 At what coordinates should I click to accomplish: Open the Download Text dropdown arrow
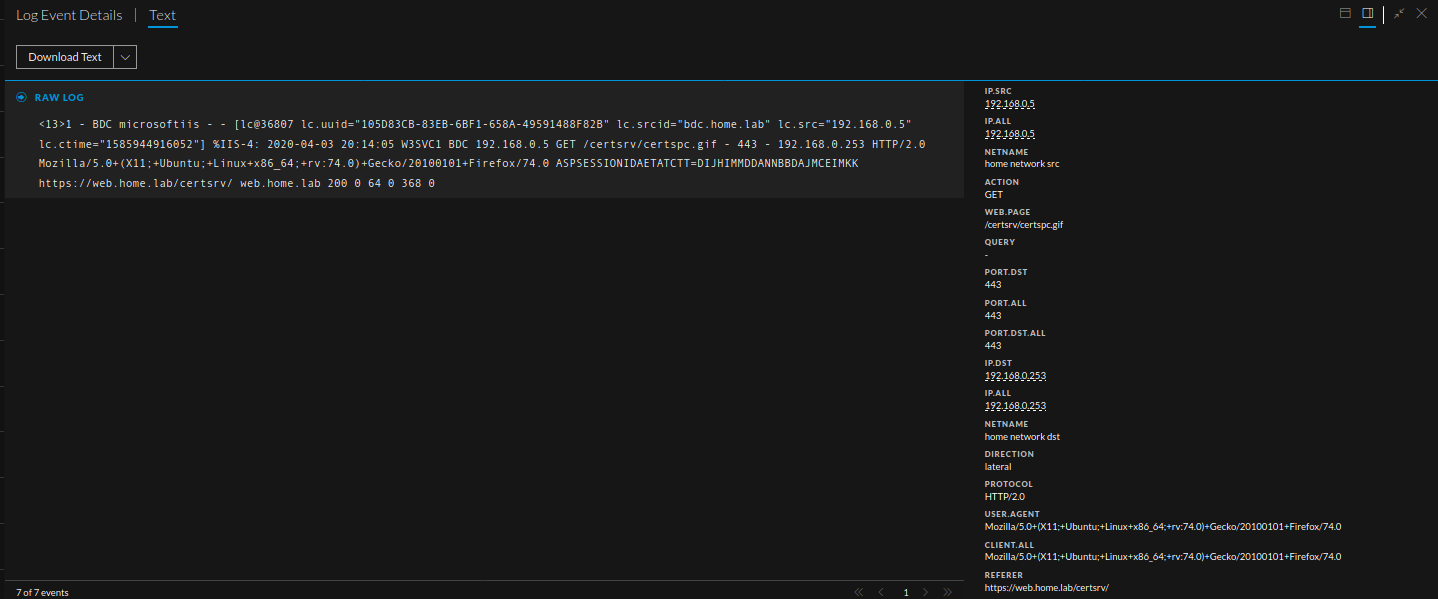coord(125,57)
